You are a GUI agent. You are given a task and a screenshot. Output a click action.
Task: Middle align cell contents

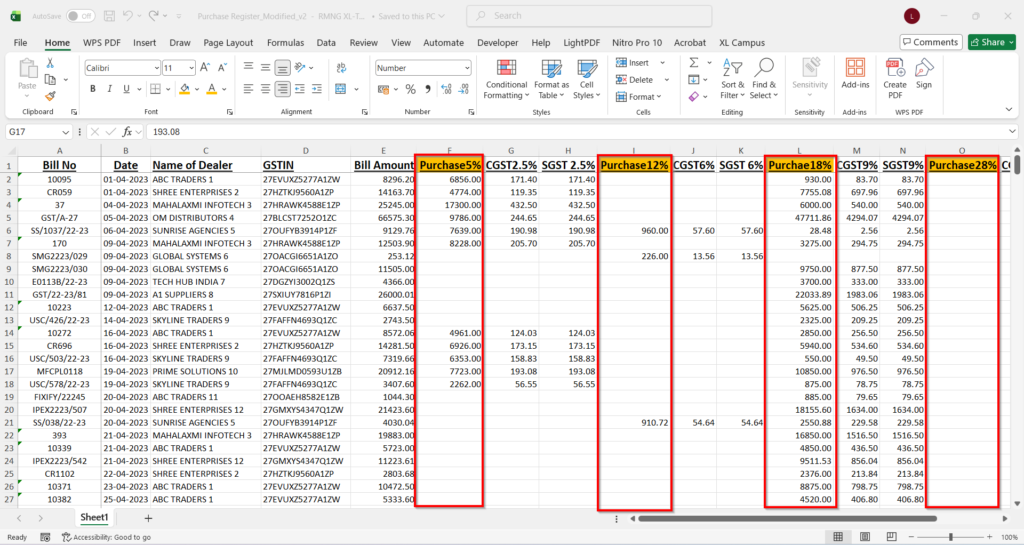pyautogui.click(x=265, y=67)
